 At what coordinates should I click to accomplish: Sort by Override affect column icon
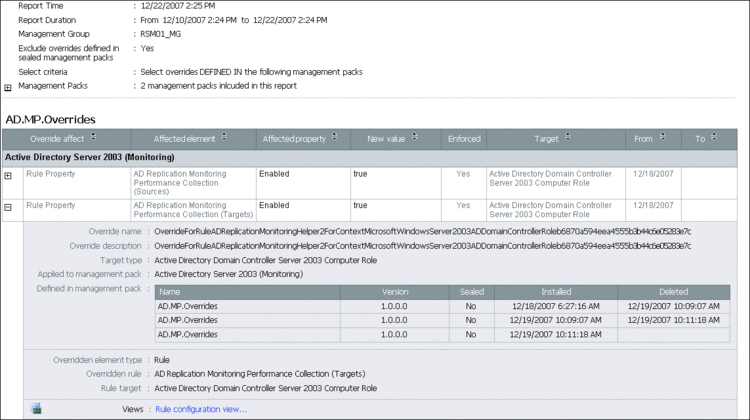[93, 138]
